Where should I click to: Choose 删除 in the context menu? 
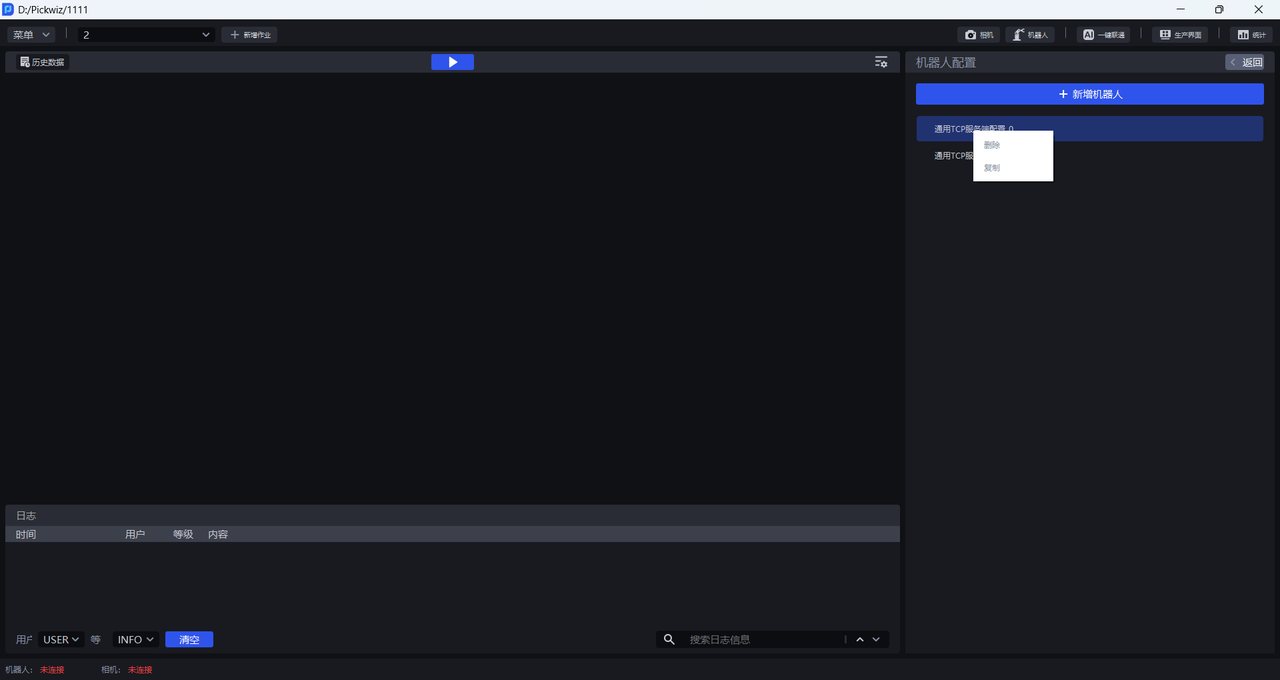pyautogui.click(x=992, y=145)
